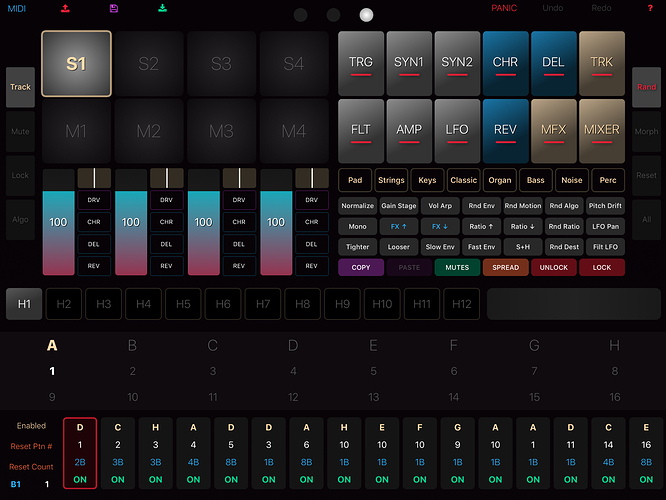This screenshot has height=500, width=666.
Task: Open the LFO page
Action: pos(457,131)
